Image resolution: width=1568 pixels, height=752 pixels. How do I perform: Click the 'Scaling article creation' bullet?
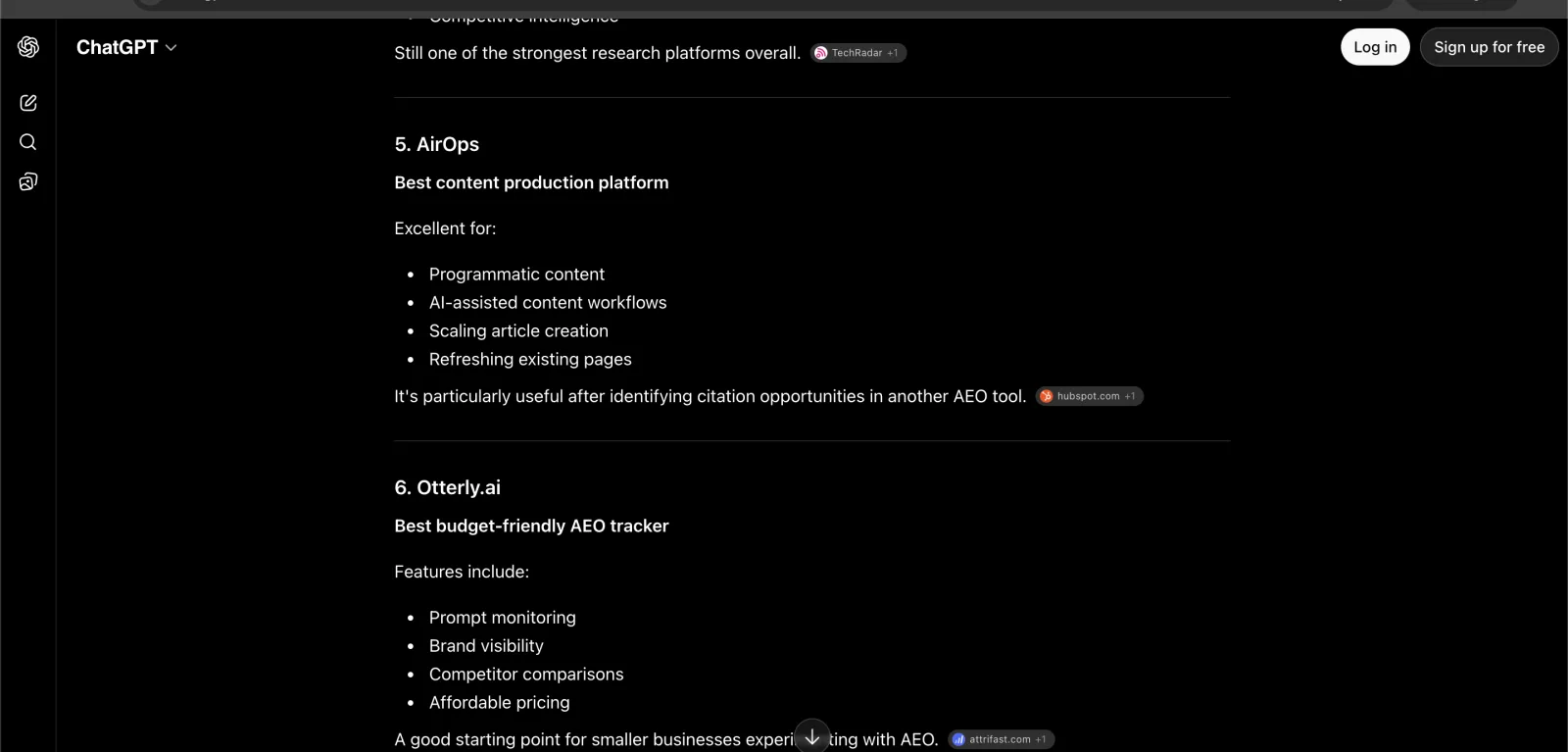pos(518,331)
